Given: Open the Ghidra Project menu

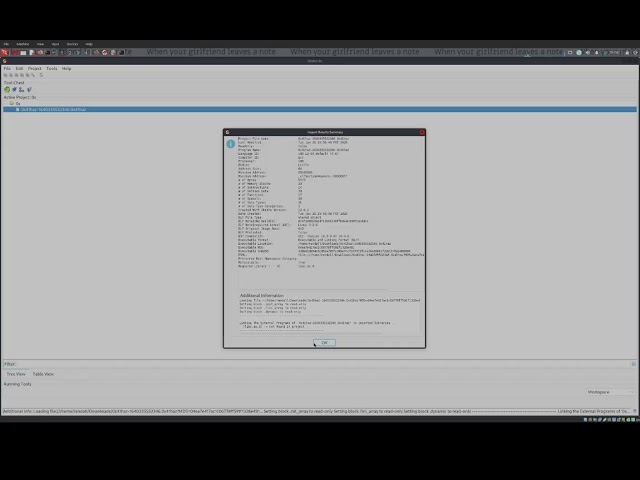Looking at the screenshot, I should tap(35, 69).
